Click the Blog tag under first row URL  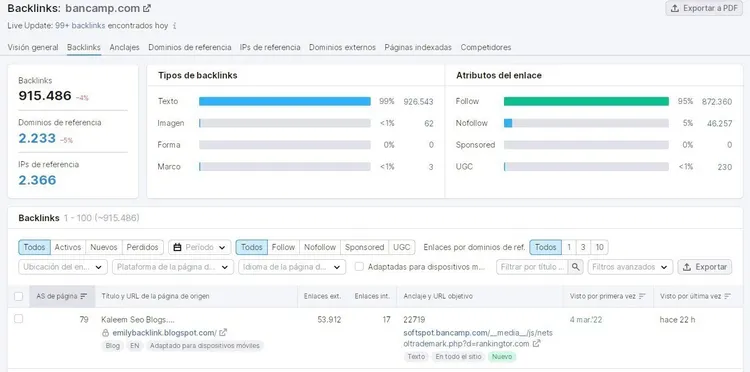click(112, 345)
